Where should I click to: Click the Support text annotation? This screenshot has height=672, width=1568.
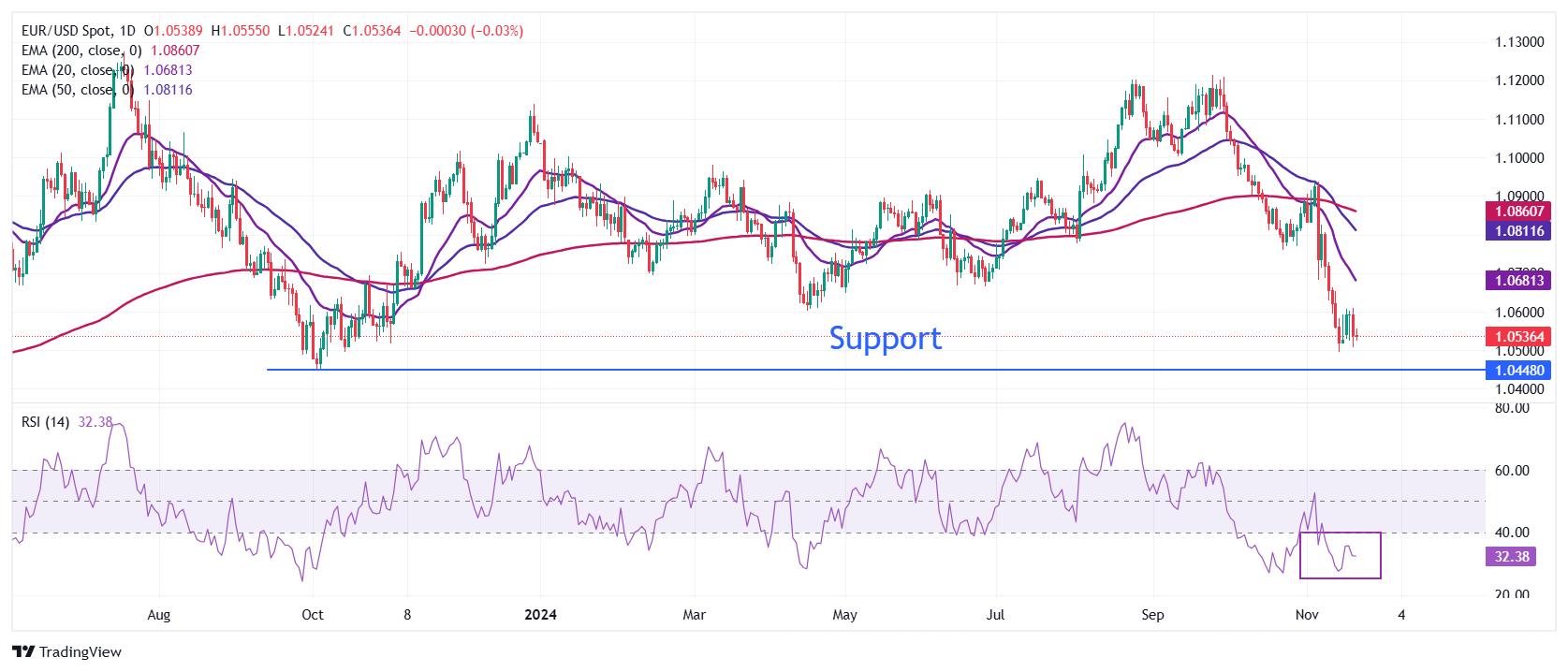click(x=886, y=338)
